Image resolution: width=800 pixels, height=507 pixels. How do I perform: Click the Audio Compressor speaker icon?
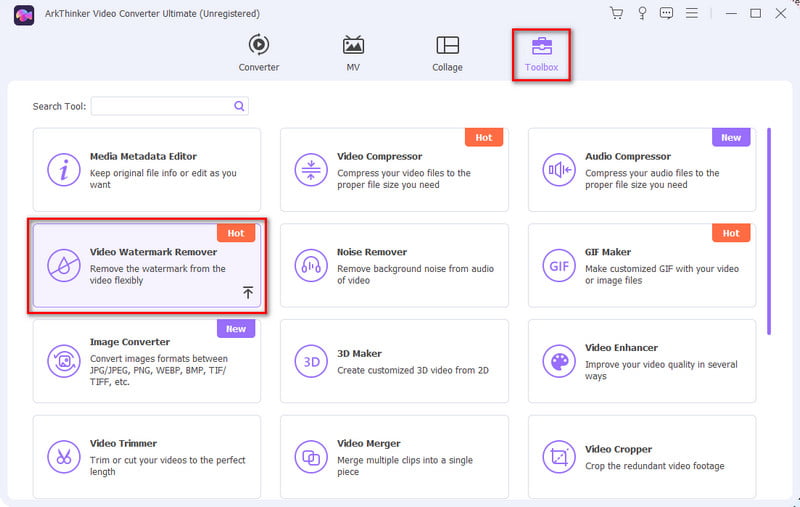pyautogui.click(x=559, y=170)
